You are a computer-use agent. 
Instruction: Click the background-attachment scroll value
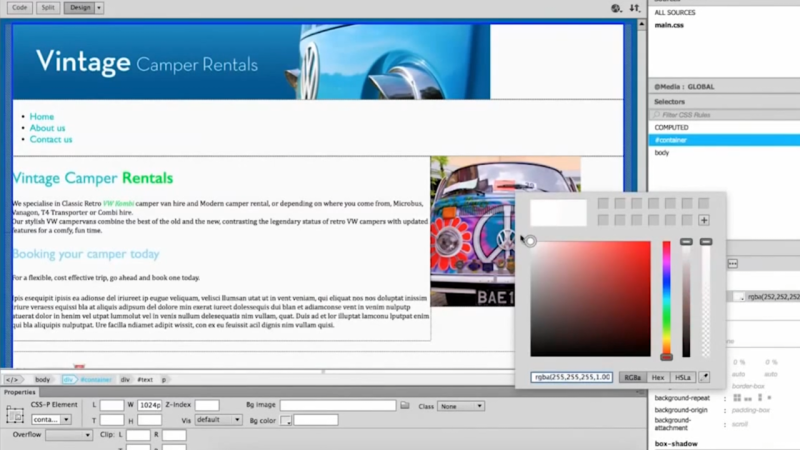(x=739, y=424)
